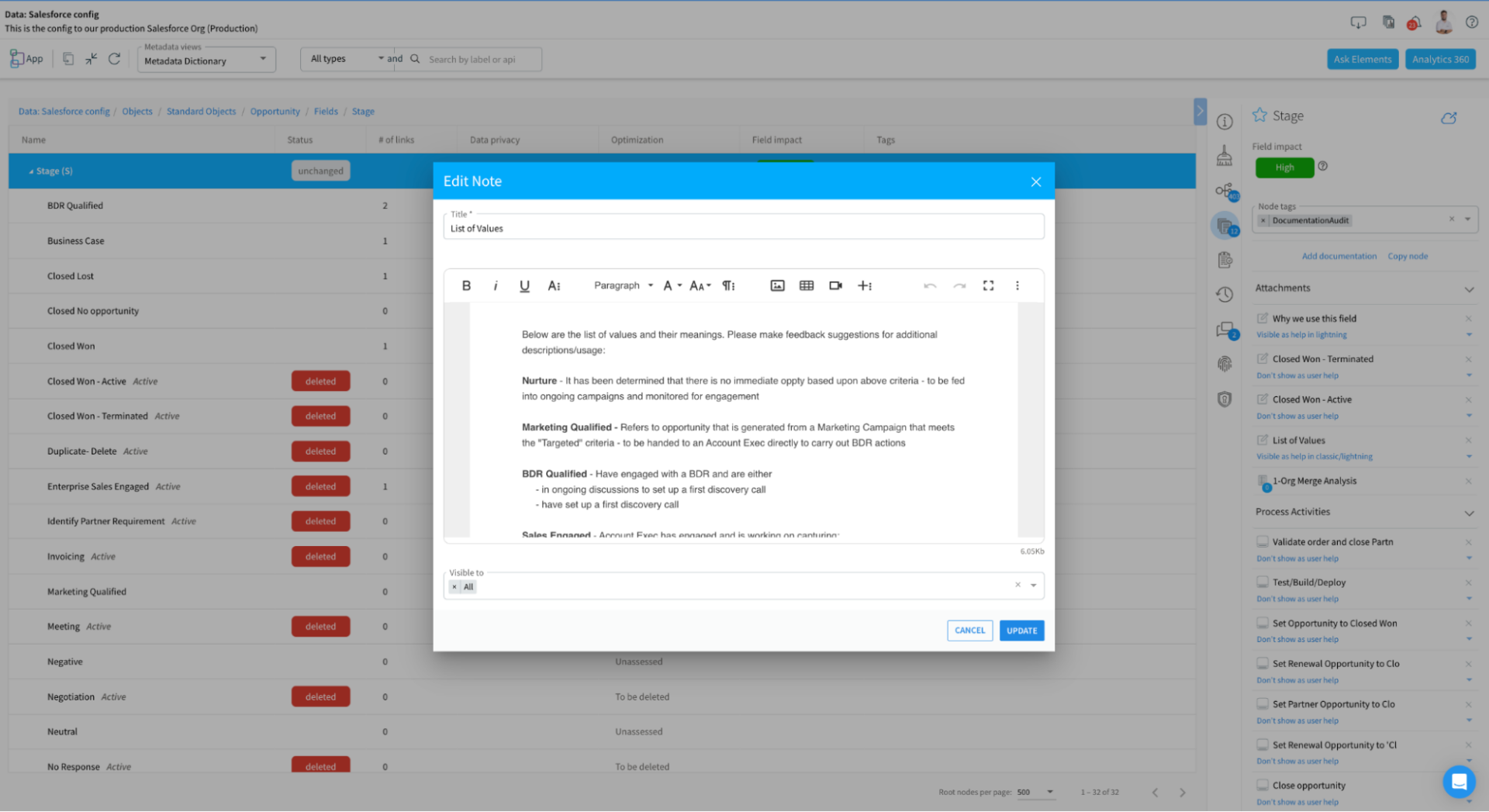Screen dimensions: 1489x812
Task: Toggle bold formatting in the note editor
Action: [466, 285]
